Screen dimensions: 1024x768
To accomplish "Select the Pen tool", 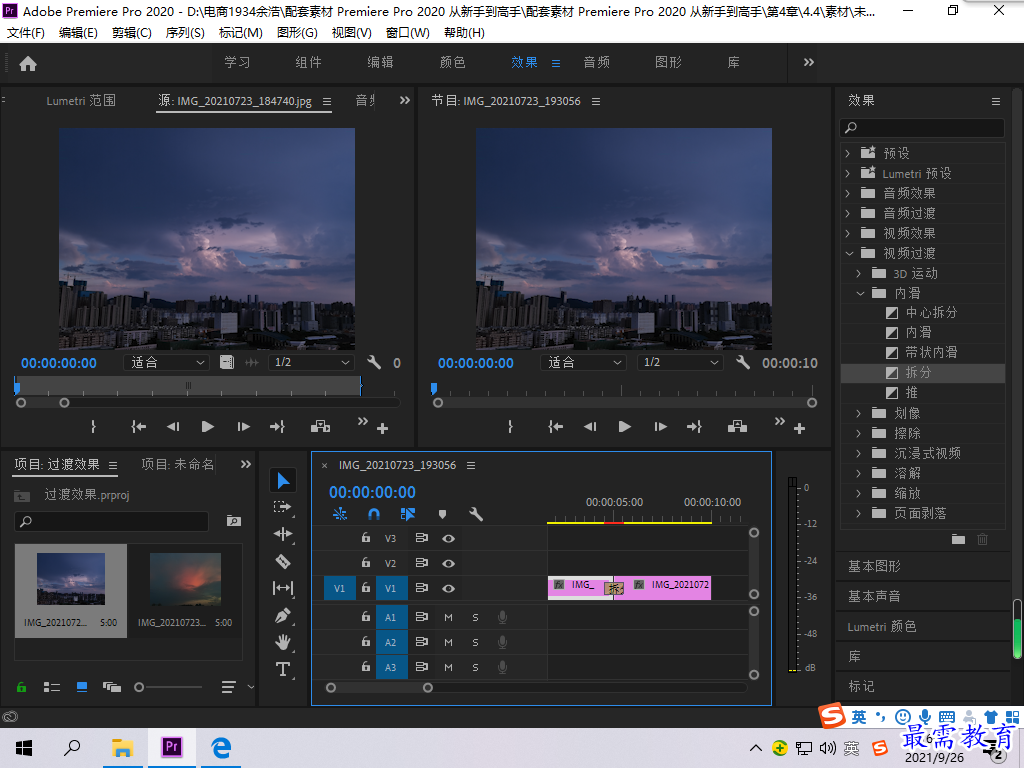I will pyautogui.click(x=283, y=615).
